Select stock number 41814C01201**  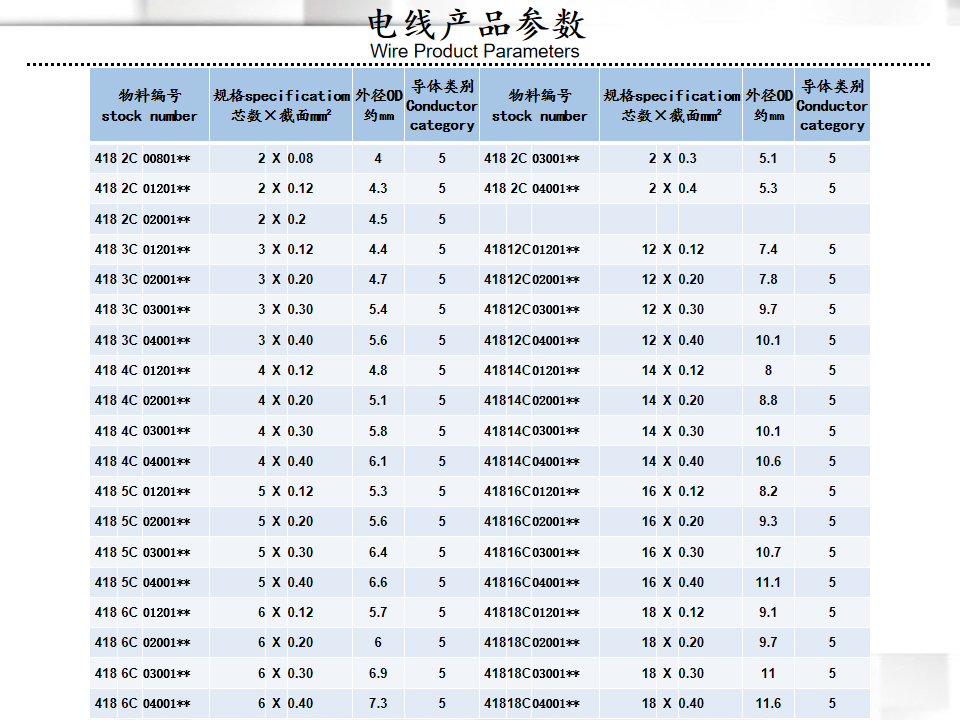click(532, 371)
